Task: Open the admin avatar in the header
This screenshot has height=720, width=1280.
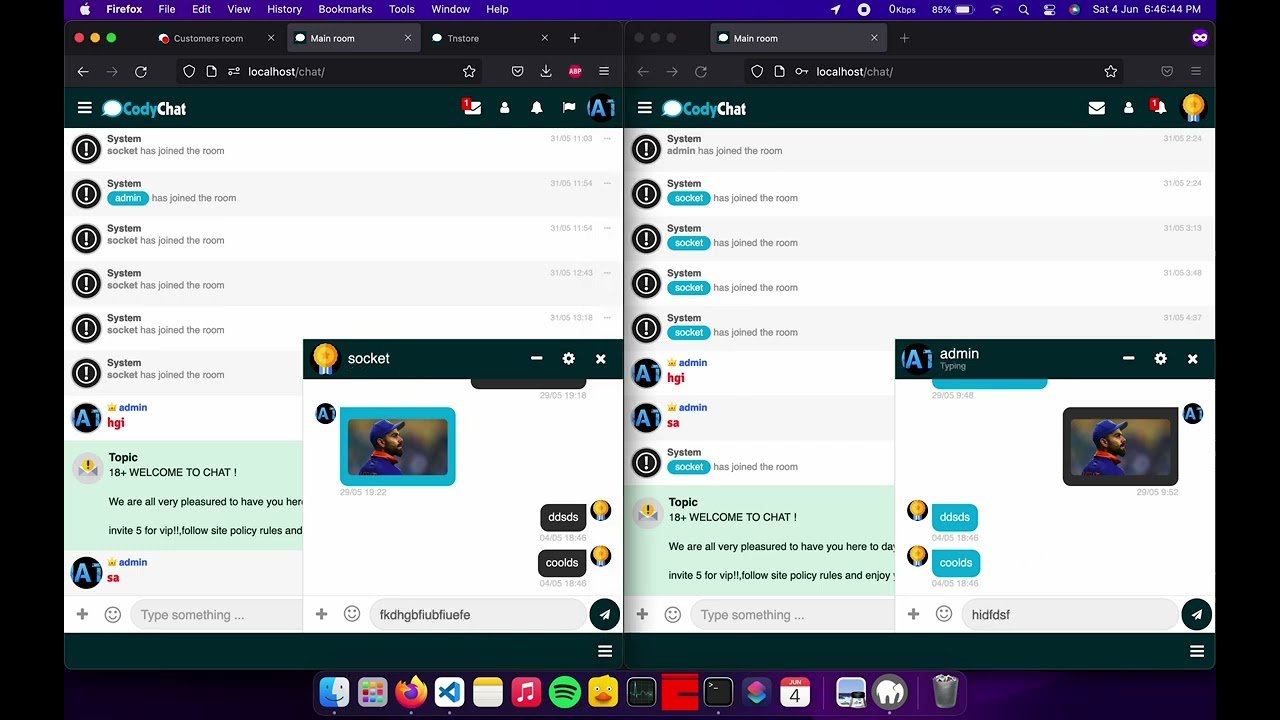Action: point(602,107)
